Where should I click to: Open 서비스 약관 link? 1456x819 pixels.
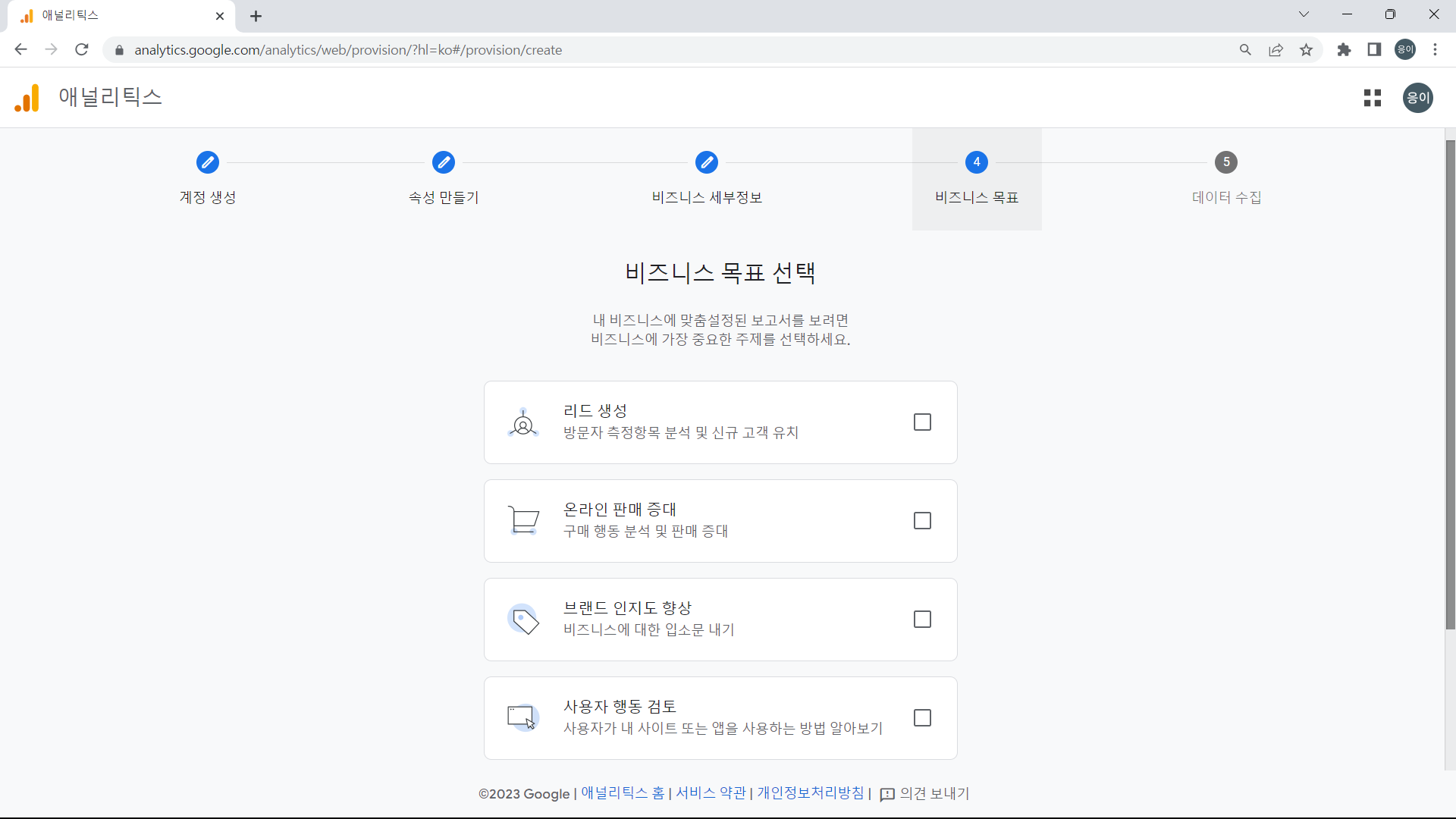coord(710,793)
